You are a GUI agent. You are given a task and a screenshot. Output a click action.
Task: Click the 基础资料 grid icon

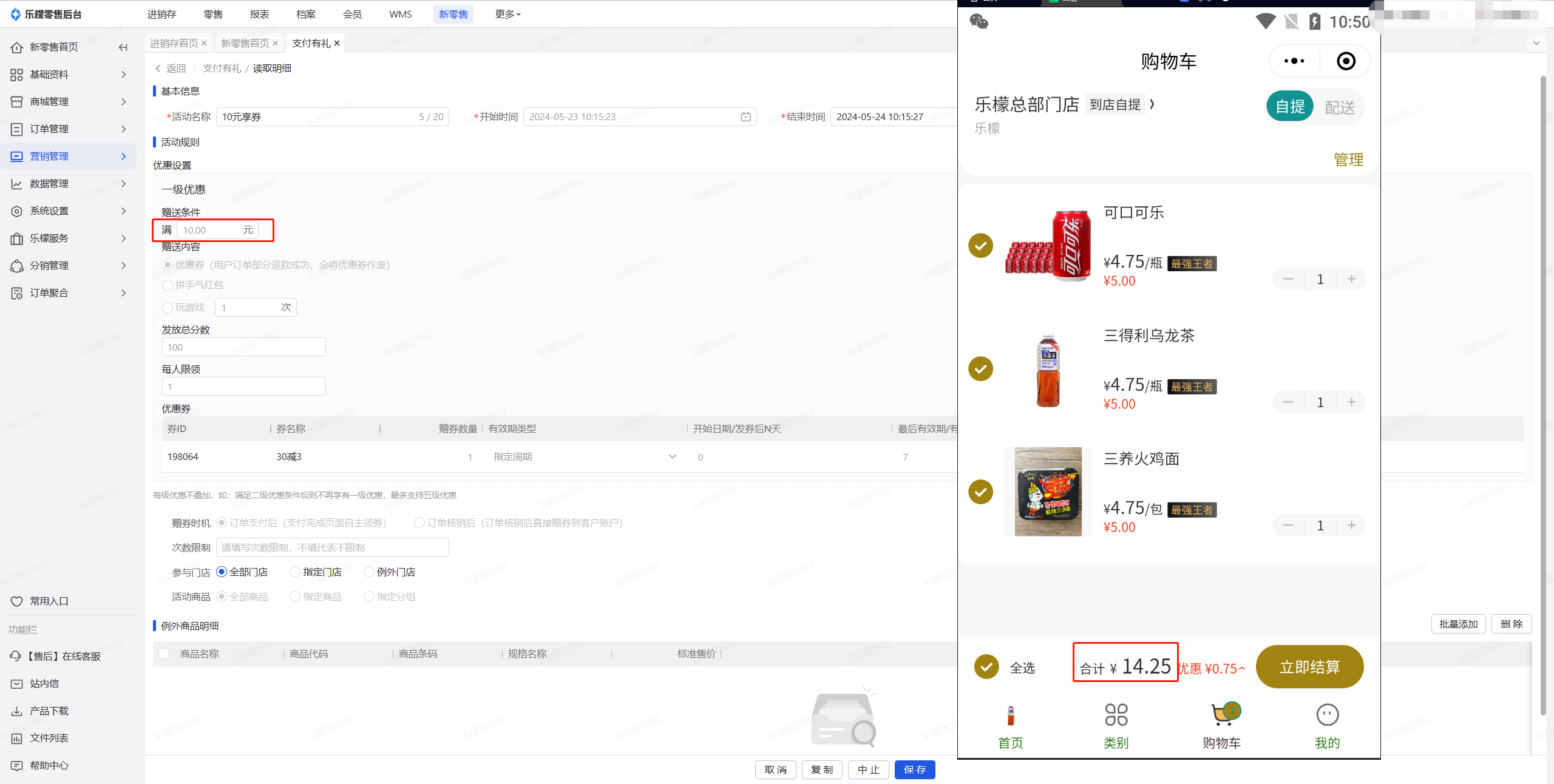[17, 74]
